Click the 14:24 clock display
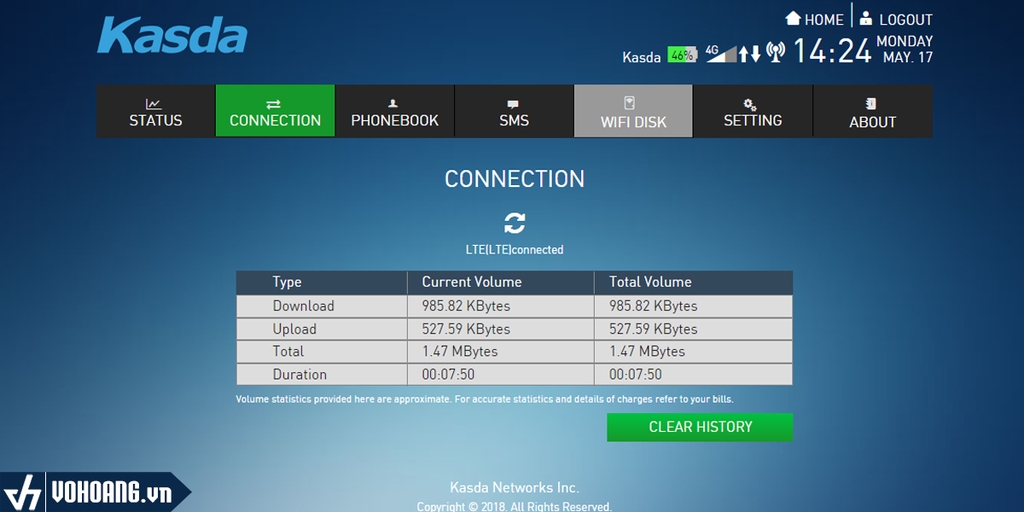The image size is (1024, 512). tap(833, 51)
